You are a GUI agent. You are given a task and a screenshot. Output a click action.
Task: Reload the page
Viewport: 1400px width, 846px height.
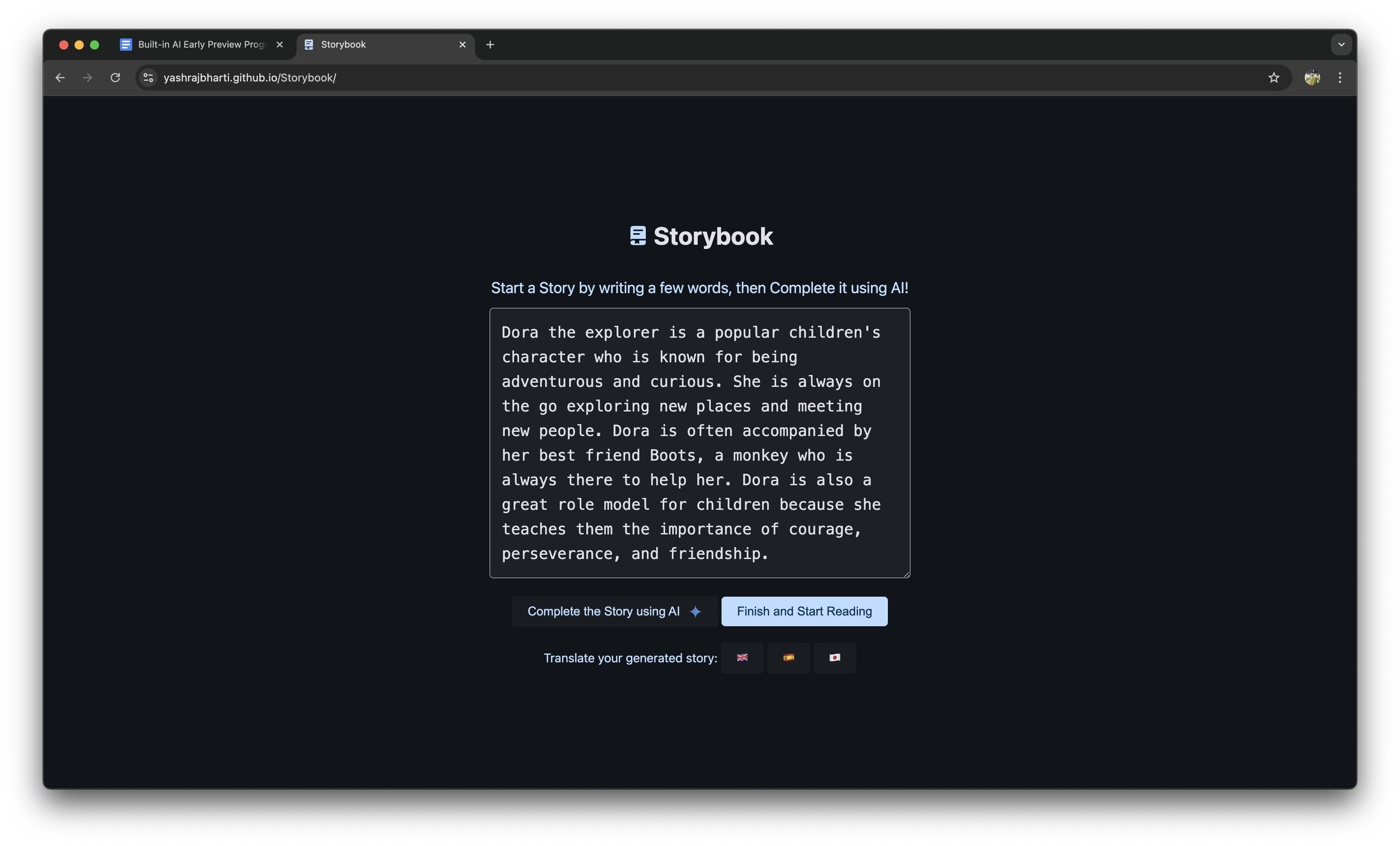pos(115,78)
